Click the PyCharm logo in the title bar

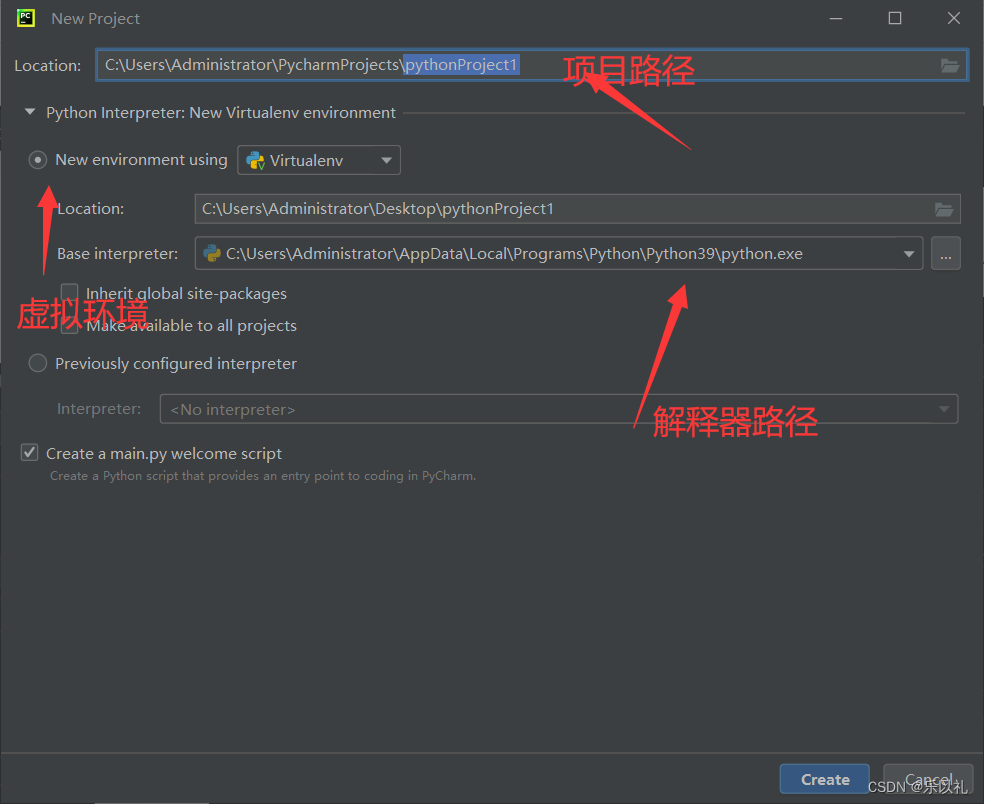tap(26, 18)
